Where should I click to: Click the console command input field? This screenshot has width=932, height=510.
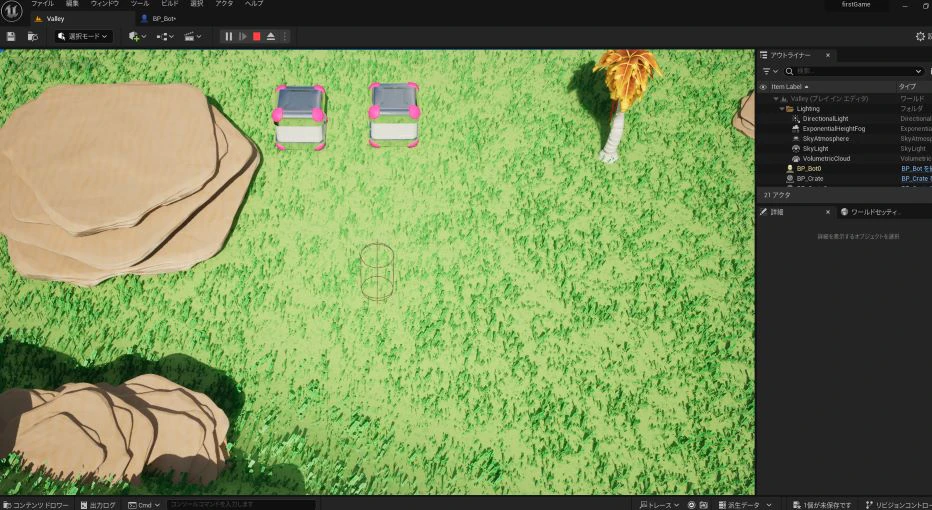[x=241, y=505]
